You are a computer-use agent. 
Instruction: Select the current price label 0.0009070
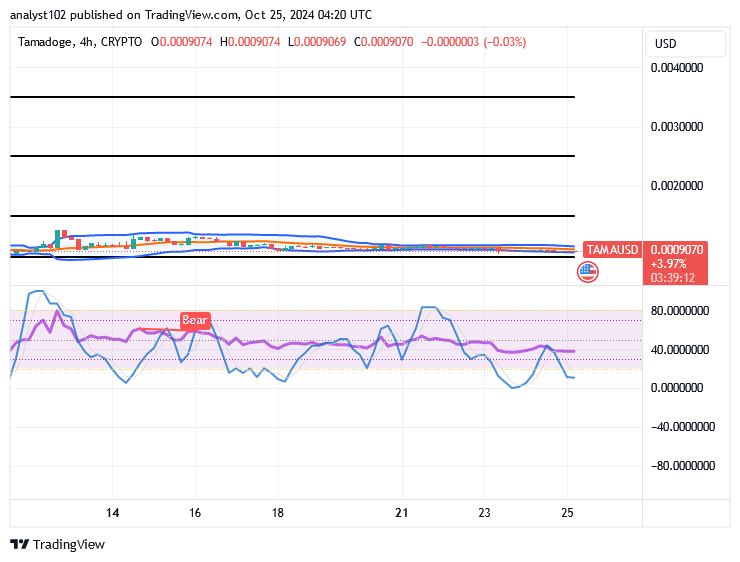coord(677,249)
